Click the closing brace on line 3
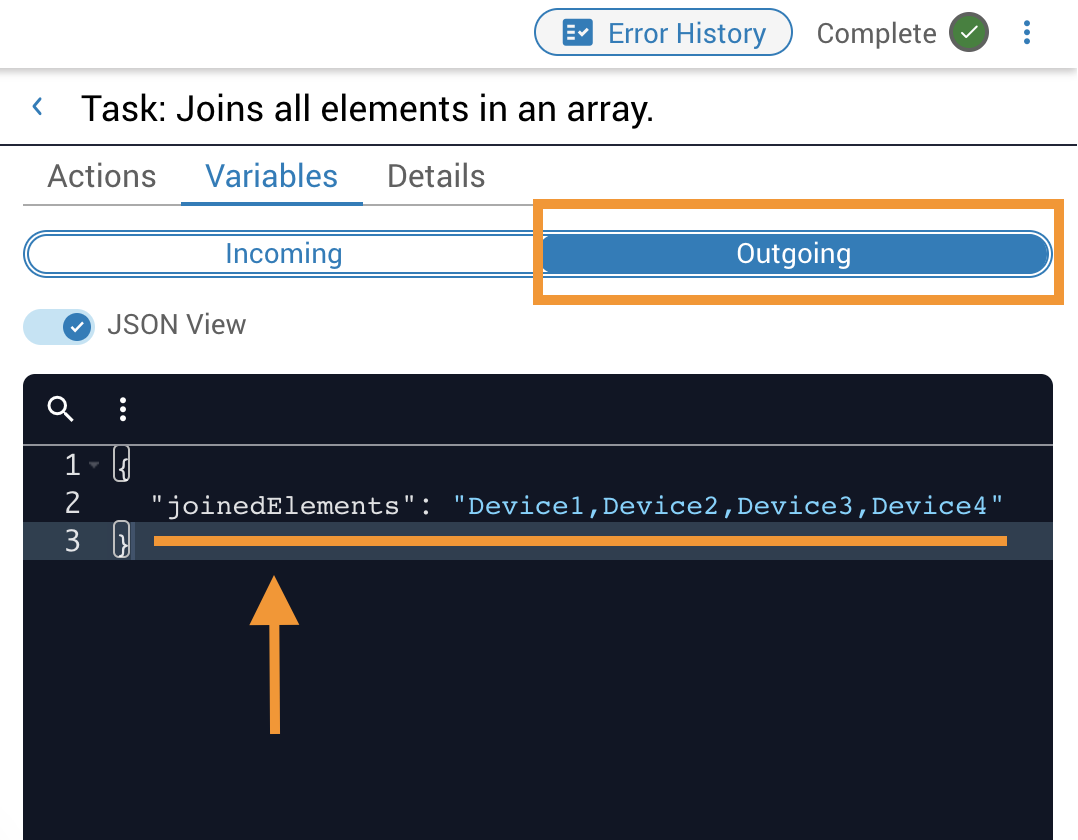1078x840 pixels. coord(122,541)
